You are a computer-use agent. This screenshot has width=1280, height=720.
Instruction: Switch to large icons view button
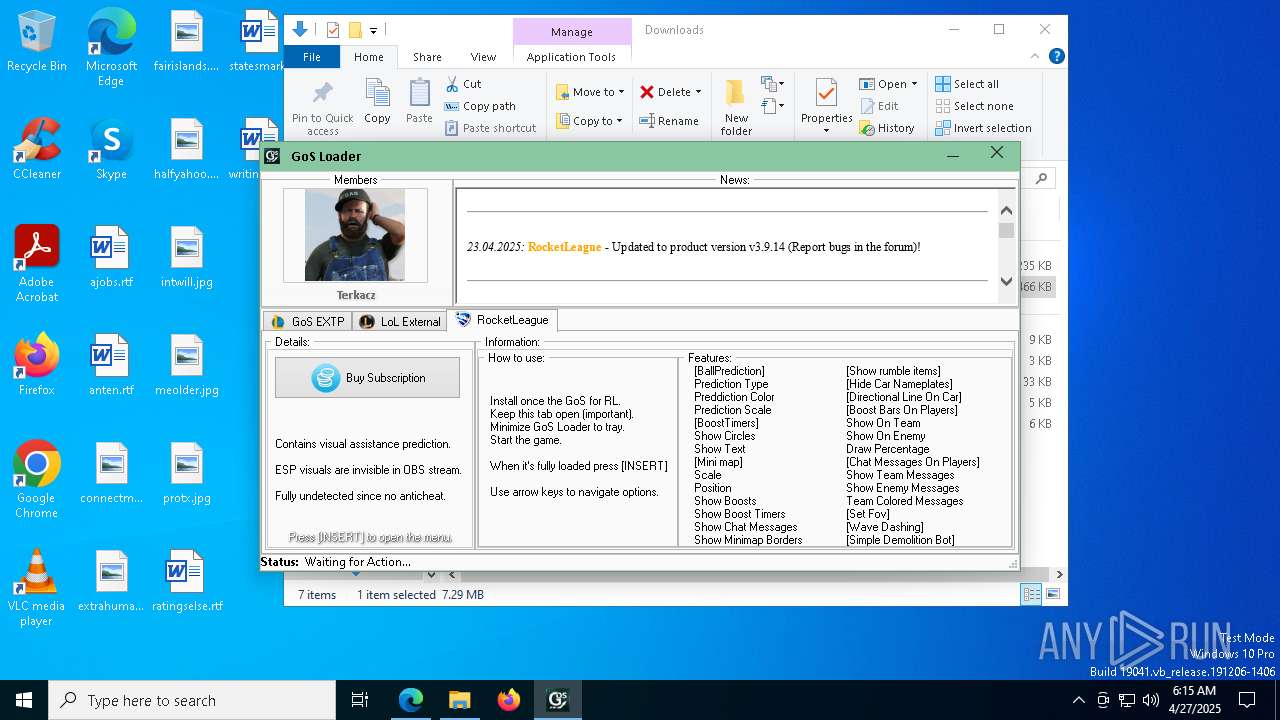(x=1052, y=594)
